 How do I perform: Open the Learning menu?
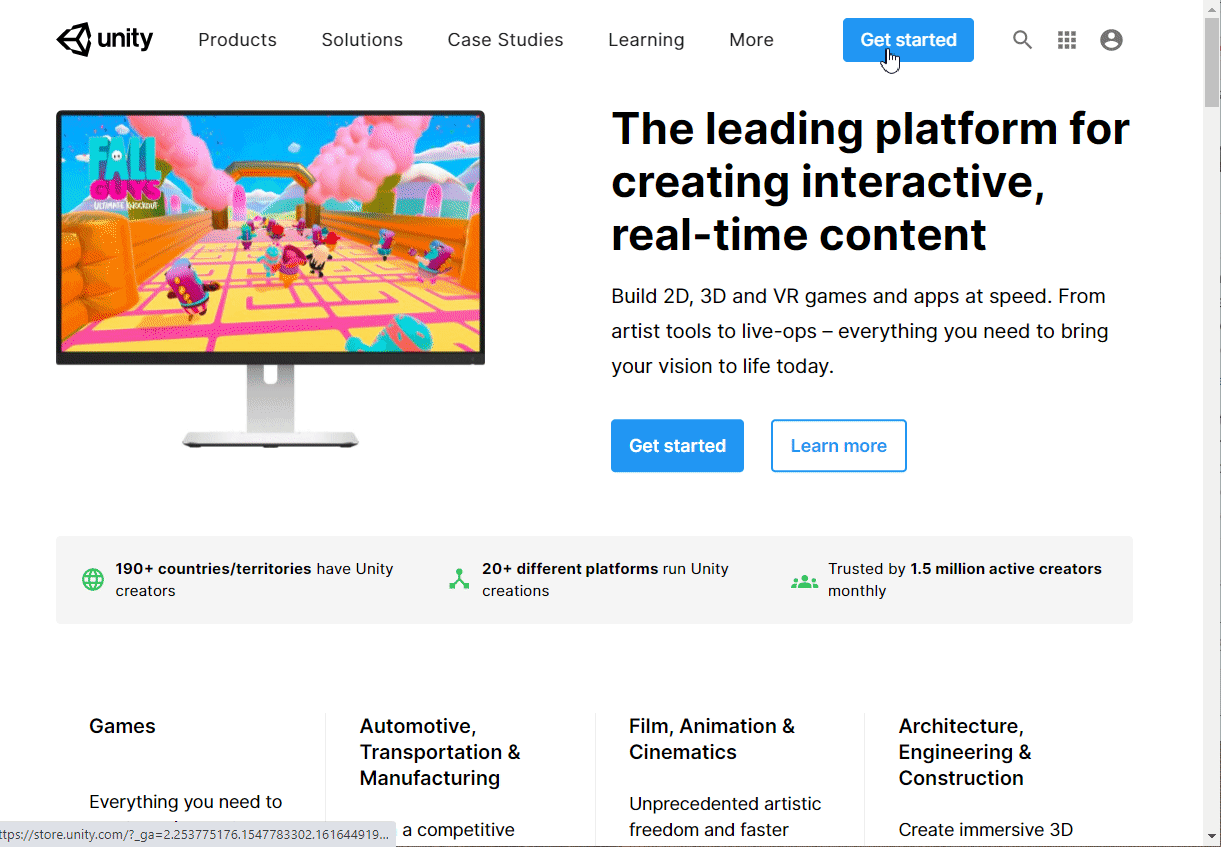tap(646, 40)
